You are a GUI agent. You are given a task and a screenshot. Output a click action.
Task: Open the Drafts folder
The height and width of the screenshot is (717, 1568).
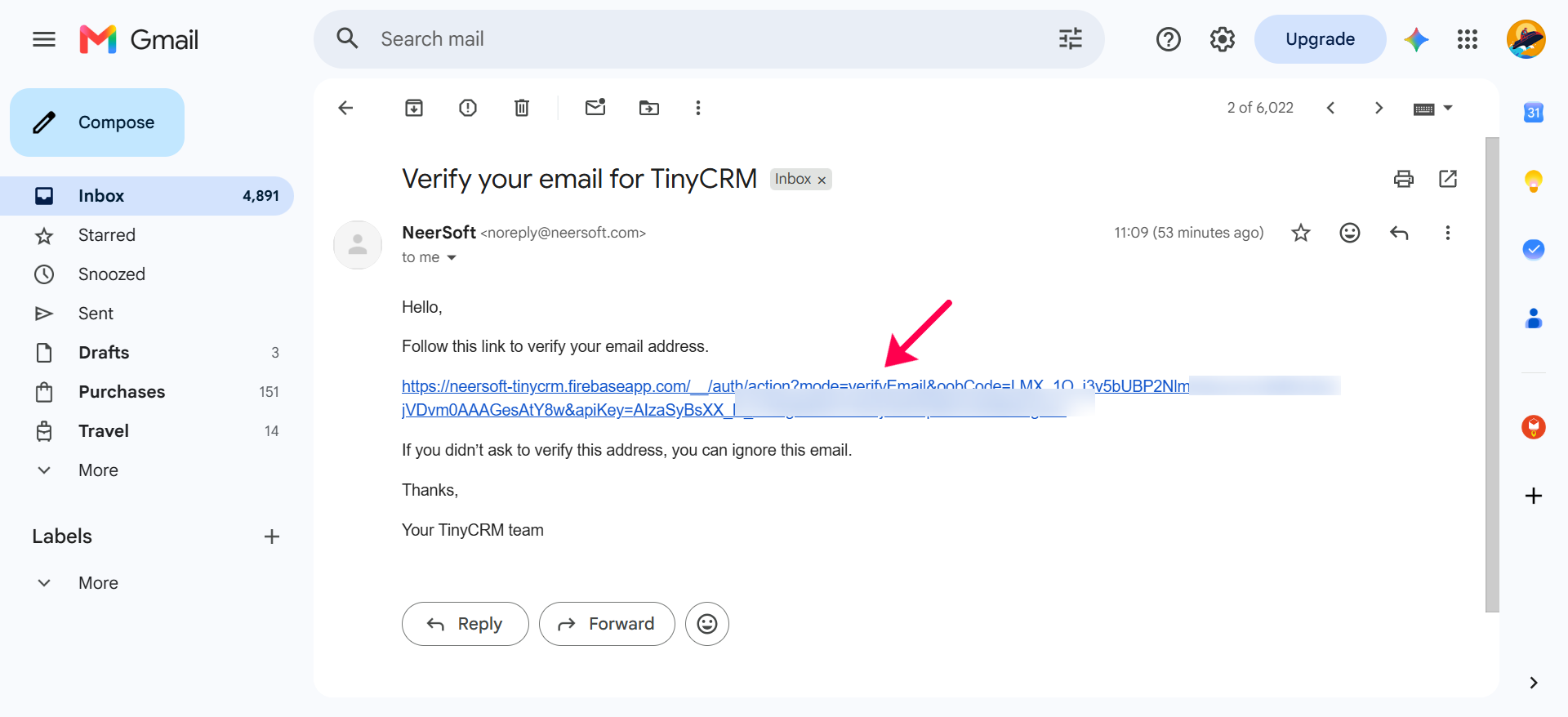(147, 353)
